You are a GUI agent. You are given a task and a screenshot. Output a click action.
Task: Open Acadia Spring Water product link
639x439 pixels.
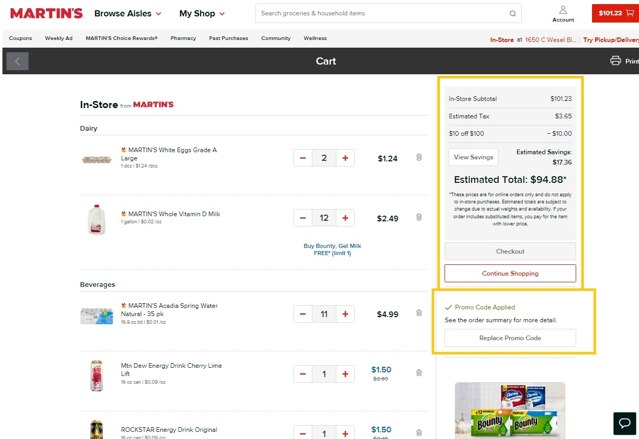click(169, 310)
